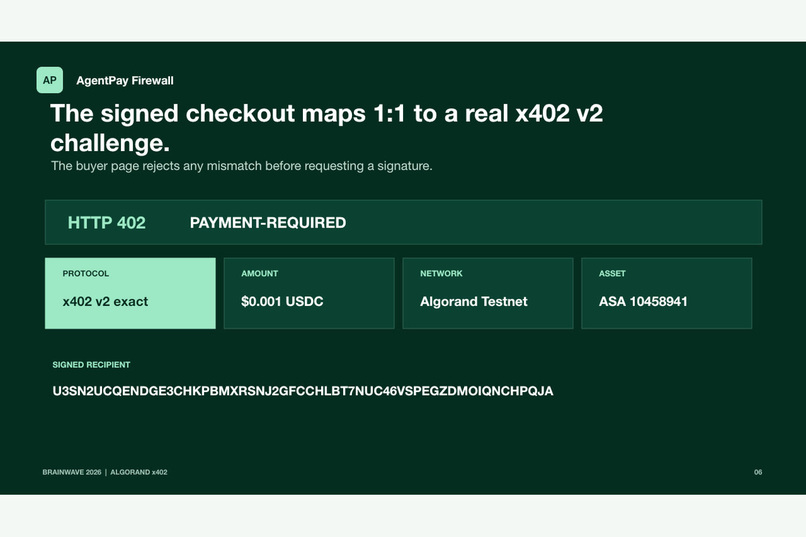
Task: Open the Amount $0.001 USDC card
Action: pyautogui.click(x=309, y=293)
